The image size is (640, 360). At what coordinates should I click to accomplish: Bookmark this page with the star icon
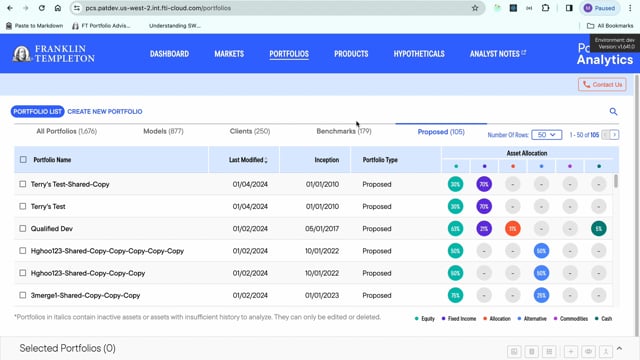(x=475, y=8)
